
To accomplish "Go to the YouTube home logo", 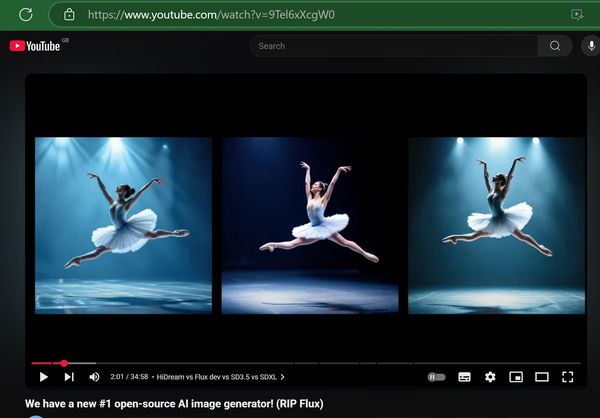I will click(x=35, y=46).
